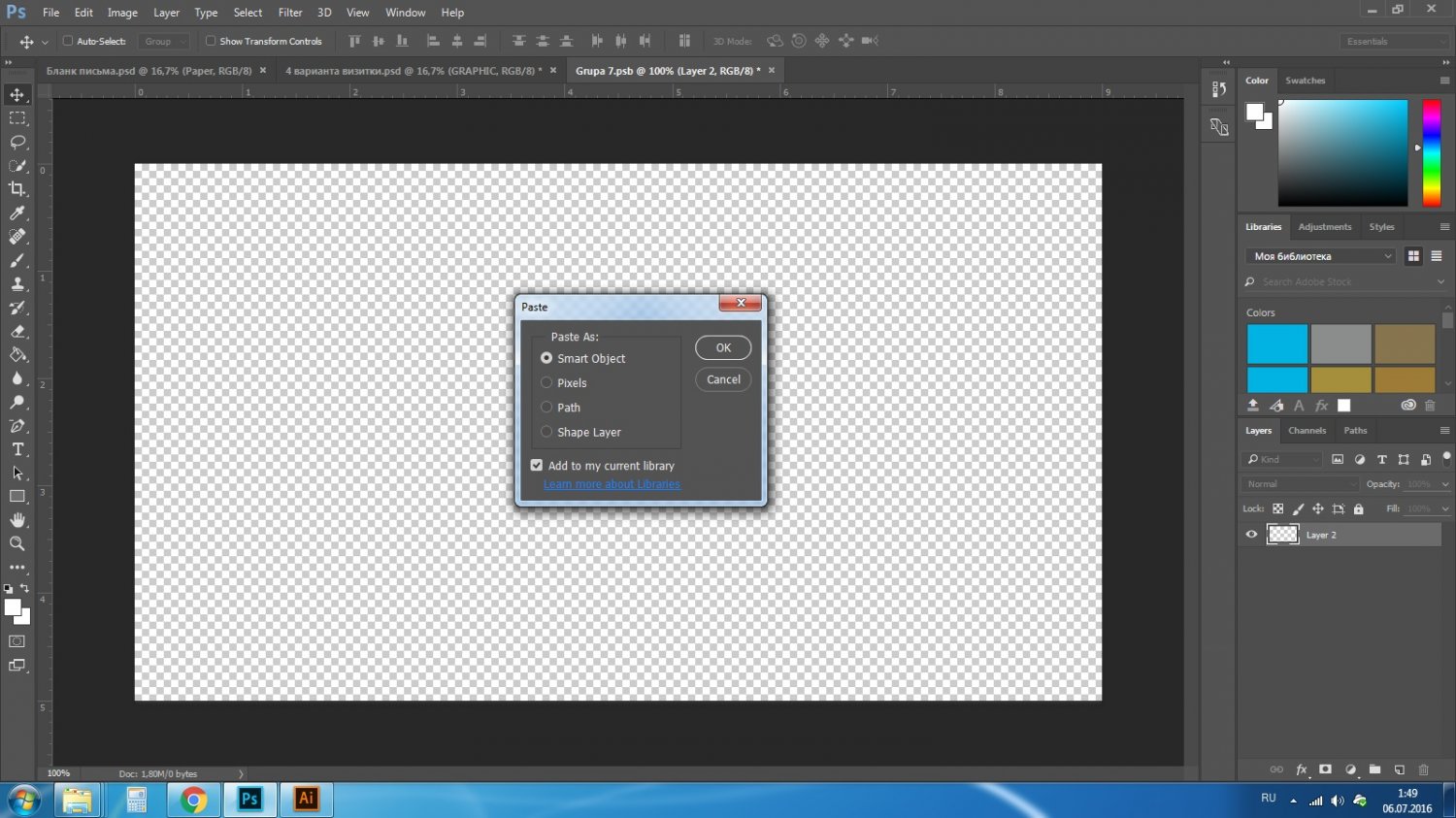Open the Essentials workspace dropdown

(x=1395, y=41)
